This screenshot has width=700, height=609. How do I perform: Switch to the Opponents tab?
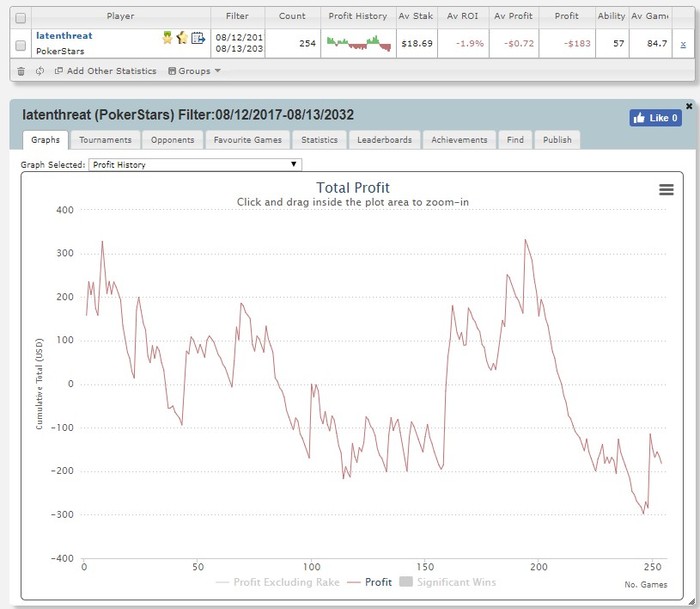tap(172, 140)
